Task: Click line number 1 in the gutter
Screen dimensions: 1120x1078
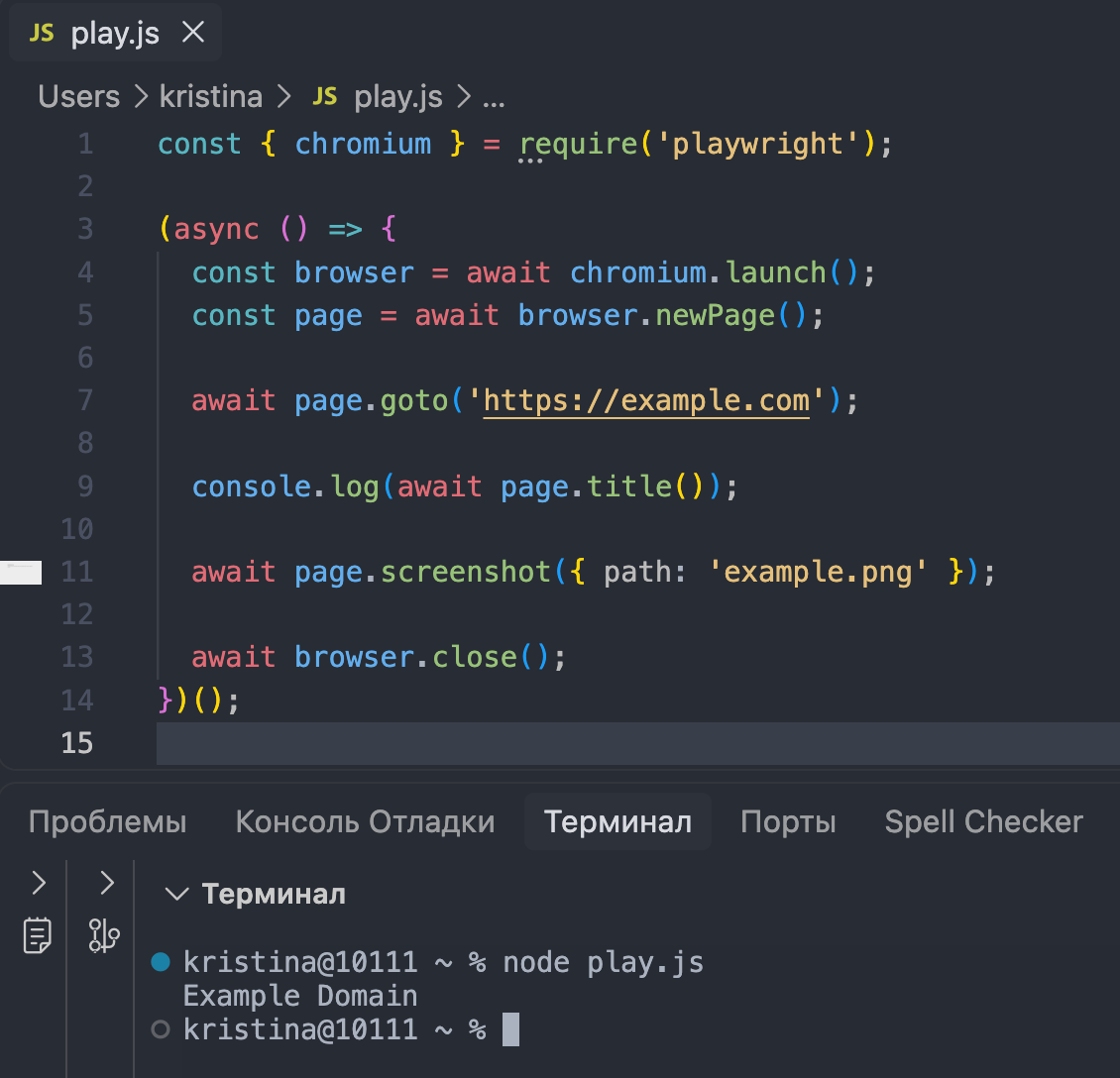Action: (x=85, y=145)
